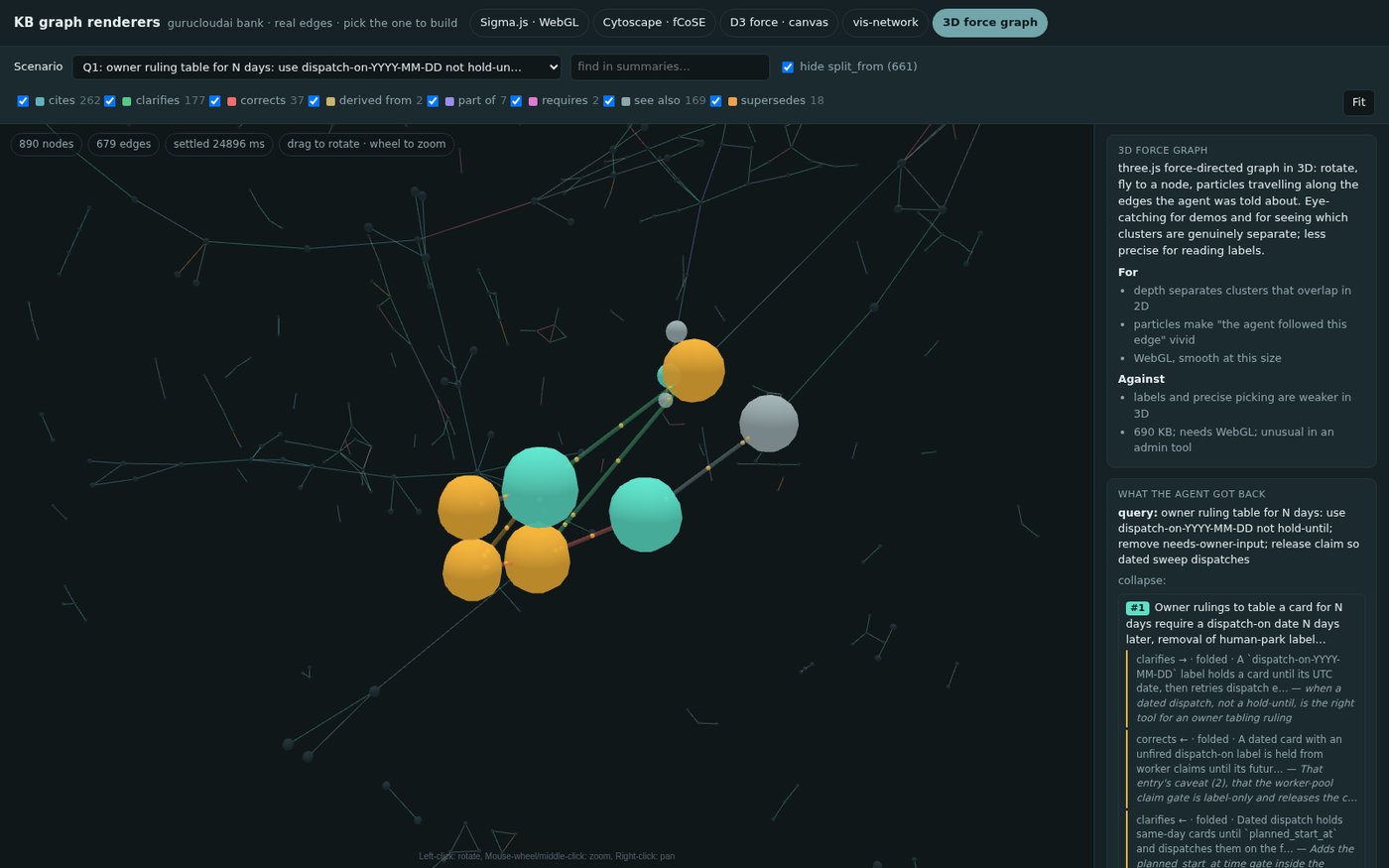Click the clarifies green color swatch
Viewport: 1389px width, 868px height.
127,101
